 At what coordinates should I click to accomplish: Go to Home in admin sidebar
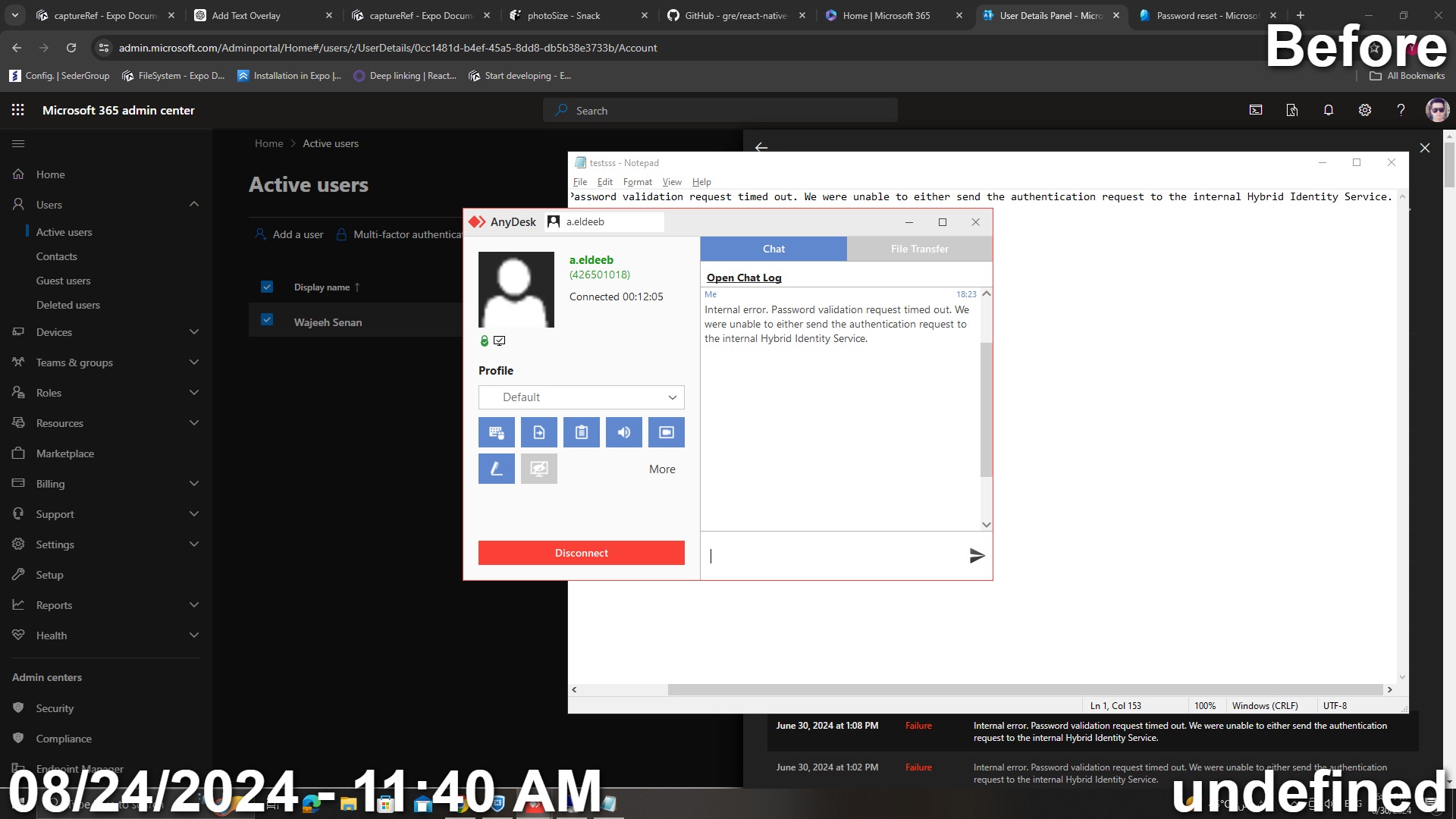click(x=51, y=174)
